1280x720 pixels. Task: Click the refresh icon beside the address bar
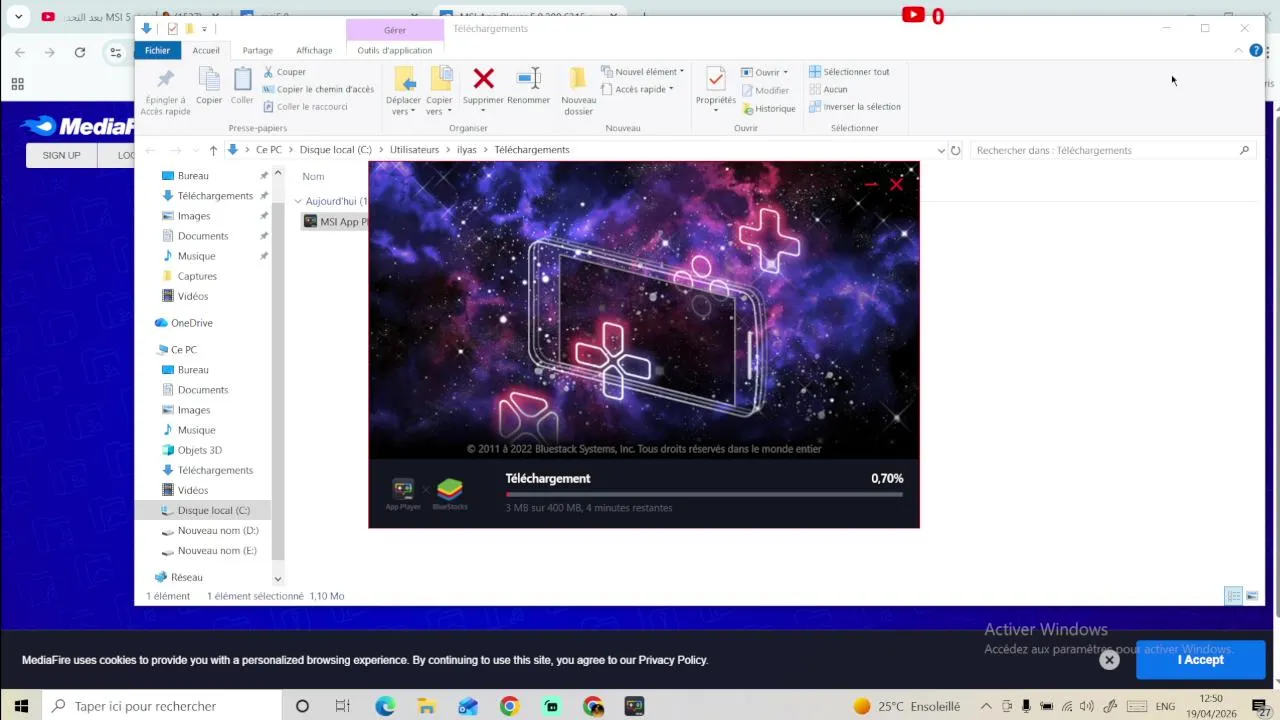956,150
